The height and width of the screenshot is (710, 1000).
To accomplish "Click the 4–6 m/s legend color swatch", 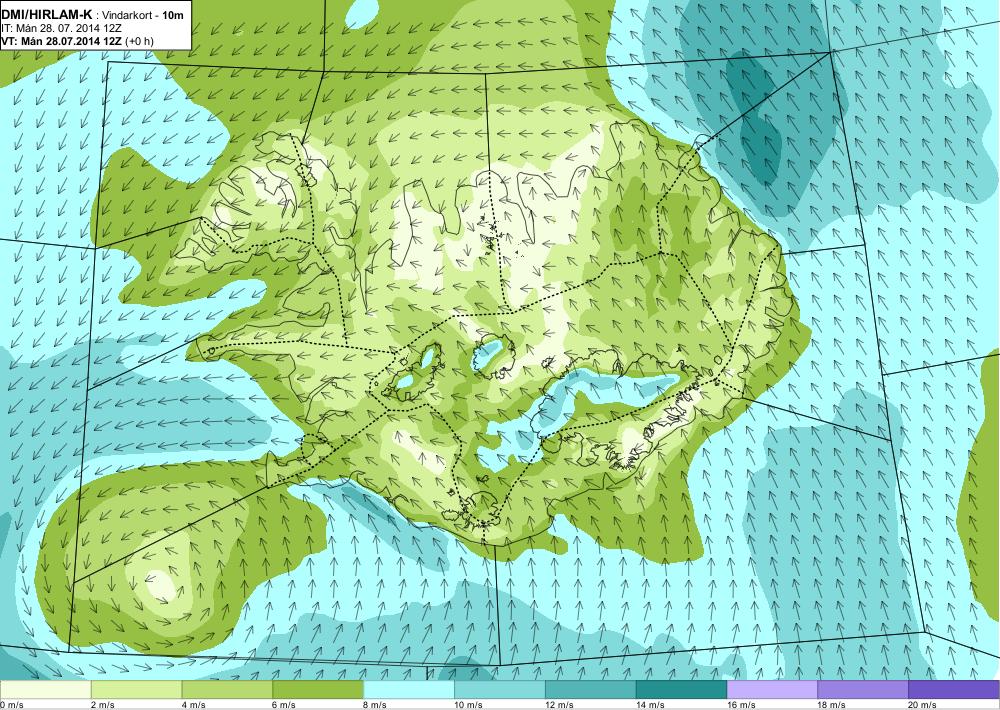I will tap(227, 690).
